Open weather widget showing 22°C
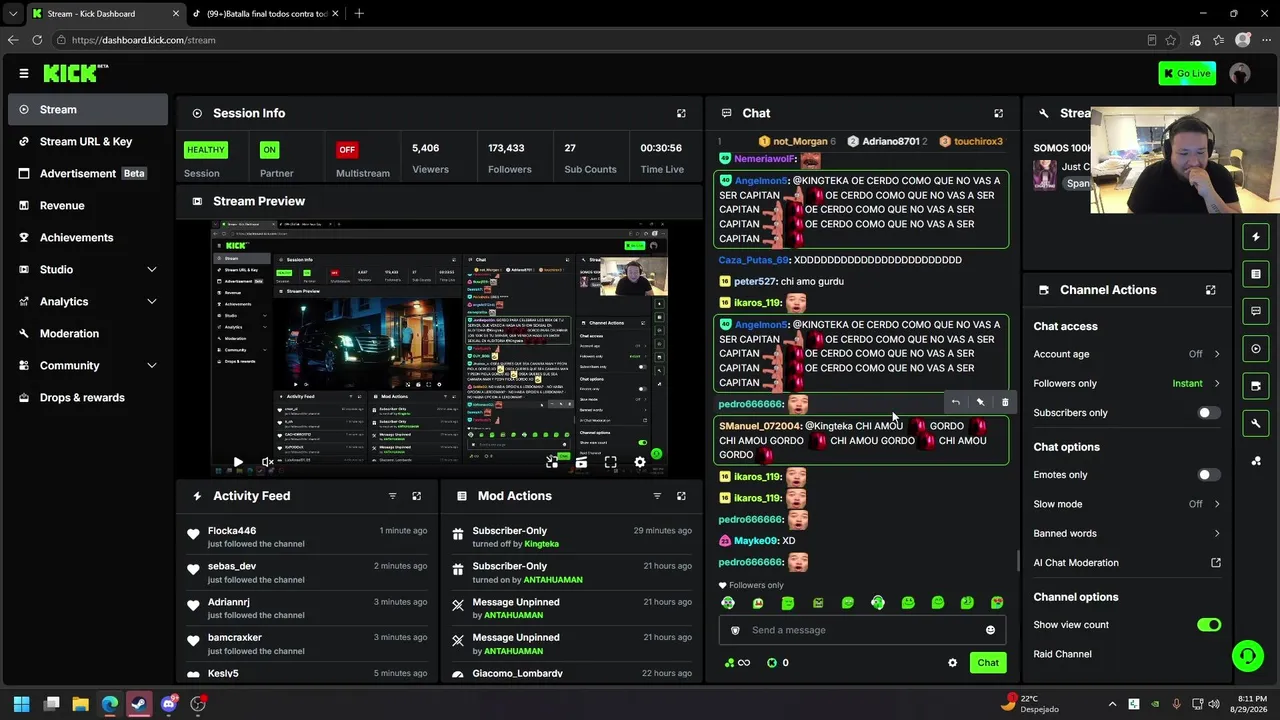Viewport: 1280px width, 720px height. (1030, 704)
